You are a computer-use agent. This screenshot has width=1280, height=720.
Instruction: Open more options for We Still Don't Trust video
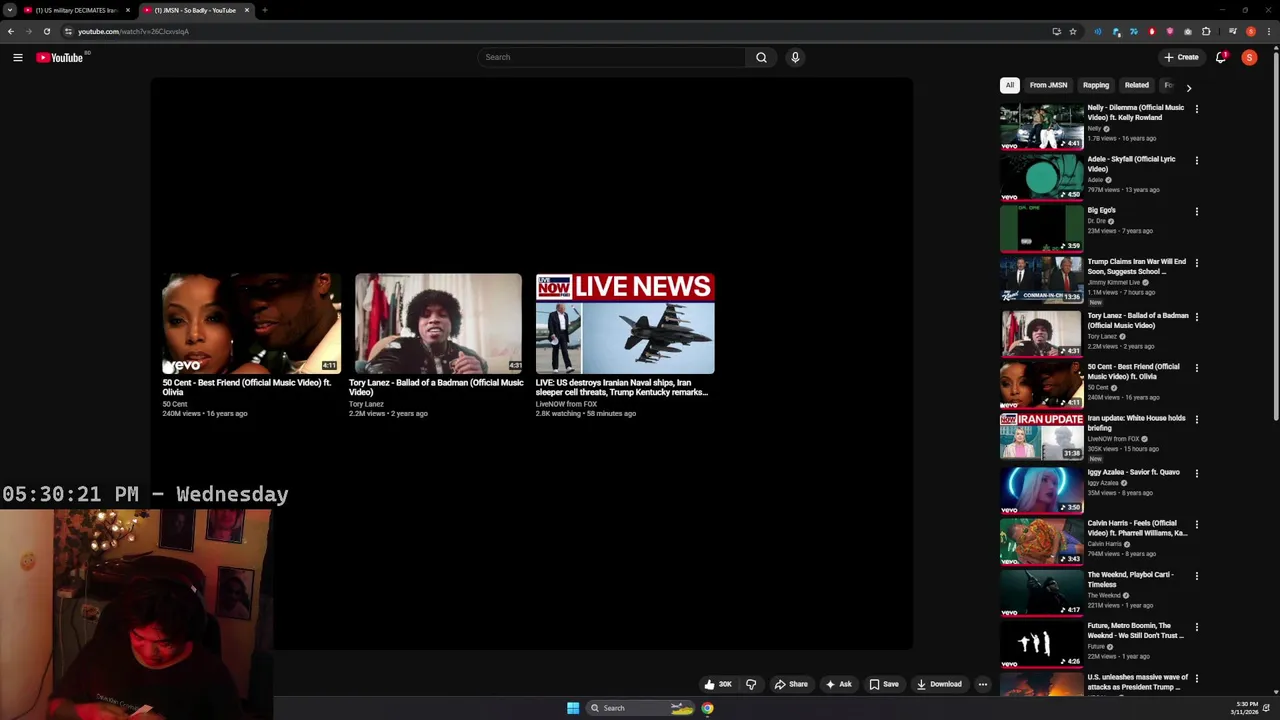point(1196,627)
